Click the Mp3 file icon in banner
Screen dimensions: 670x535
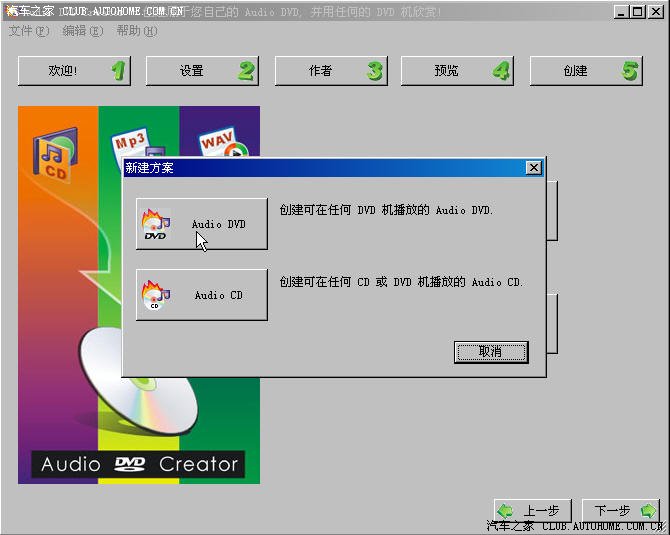pos(130,140)
